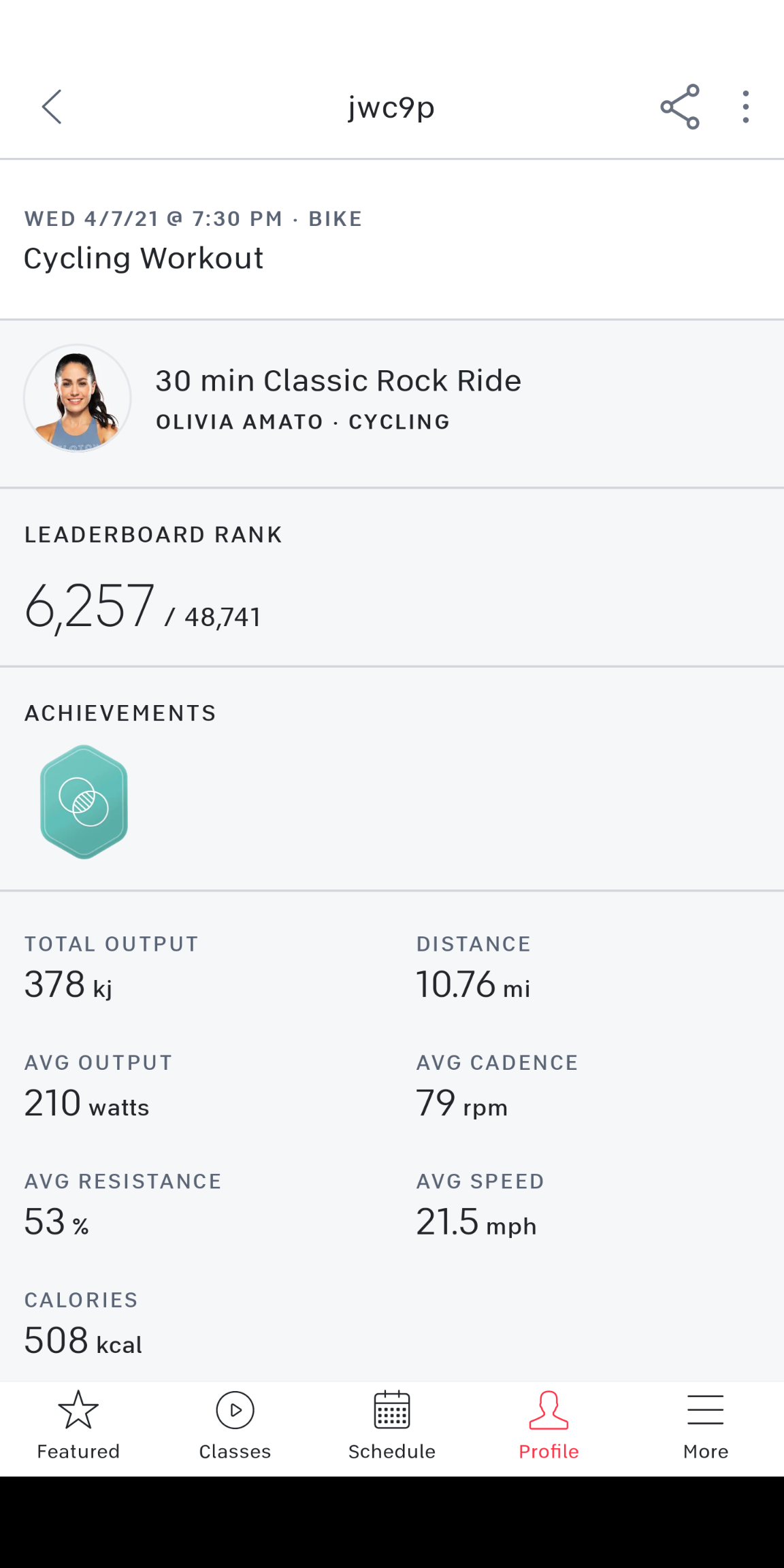Tap the Calories 508 kcal stat
Image resolution: width=784 pixels, height=1568 pixels.
point(83,1341)
